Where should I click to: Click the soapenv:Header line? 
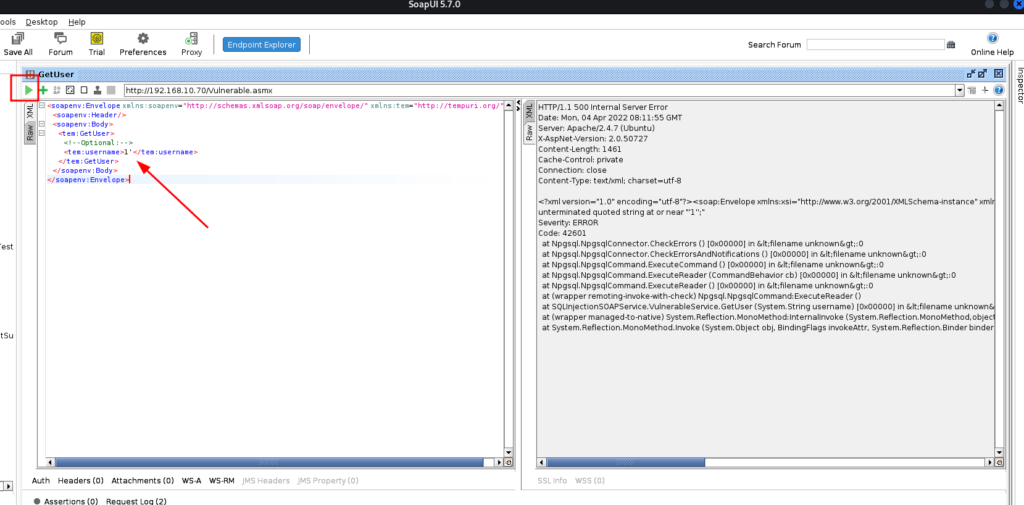(89, 115)
